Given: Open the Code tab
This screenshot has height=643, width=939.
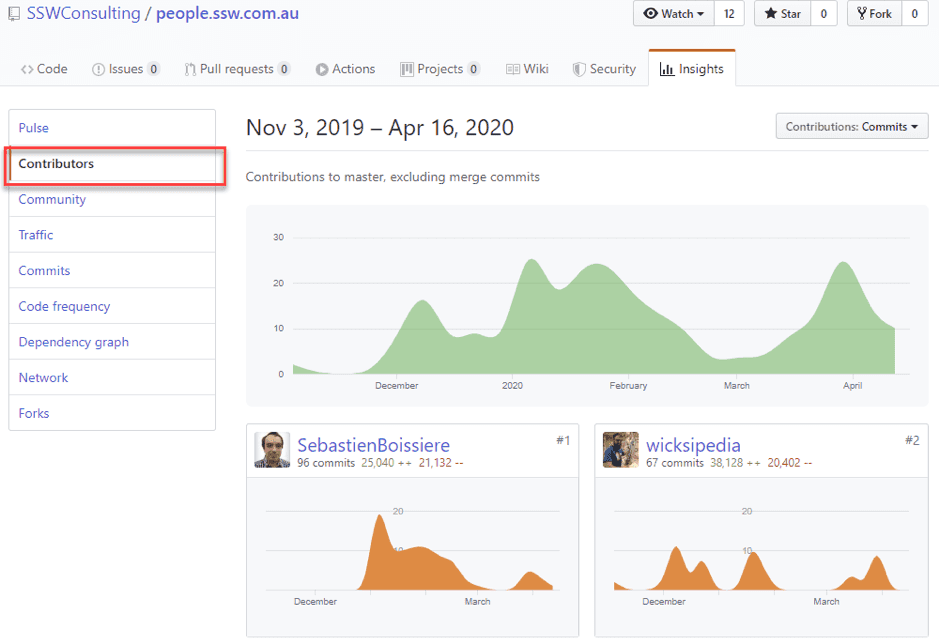Looking at the screenshot, I should tap(44, 69).
